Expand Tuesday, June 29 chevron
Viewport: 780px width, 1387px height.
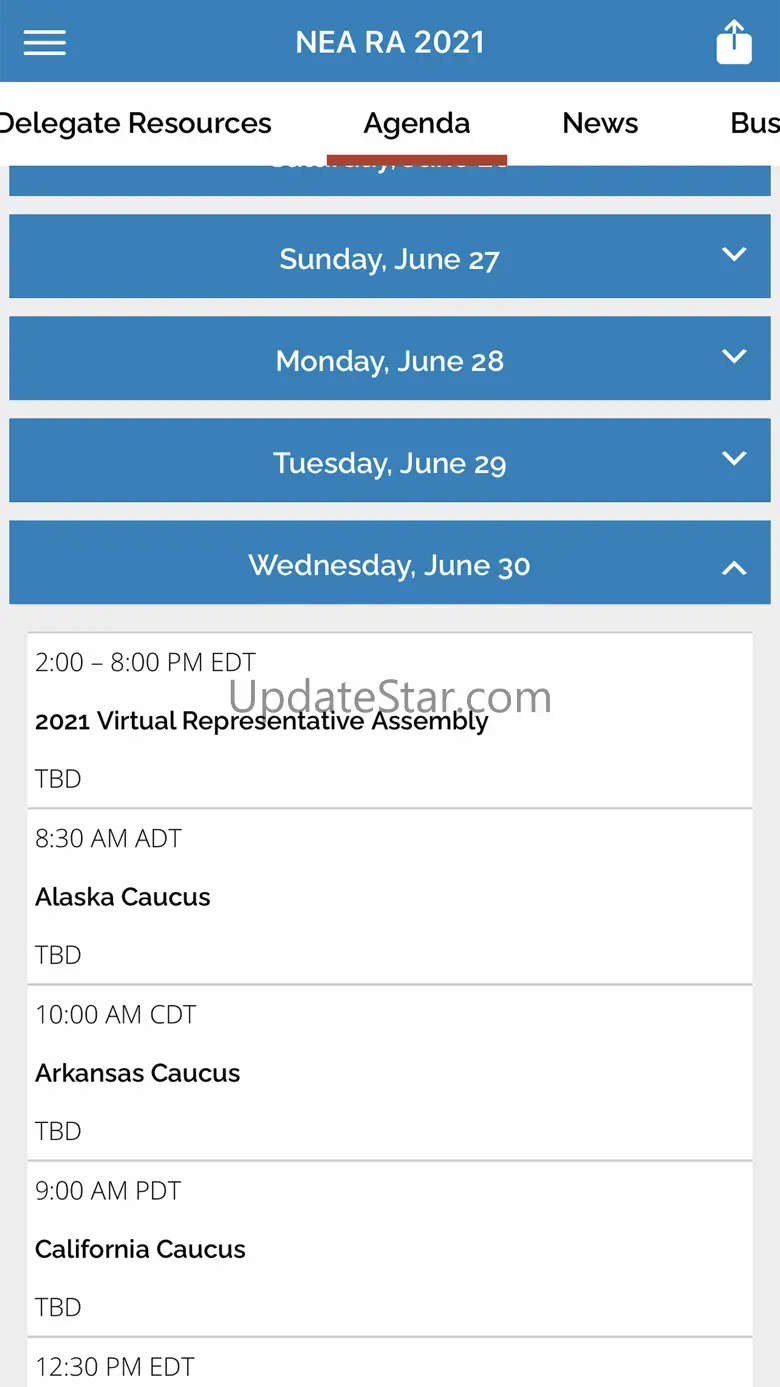(x=734, y=459)
